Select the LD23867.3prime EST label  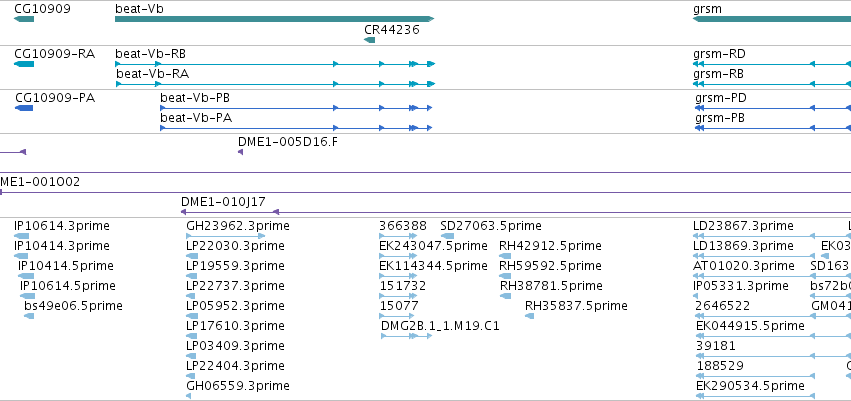pyautogui.click(x=743, y=226)
